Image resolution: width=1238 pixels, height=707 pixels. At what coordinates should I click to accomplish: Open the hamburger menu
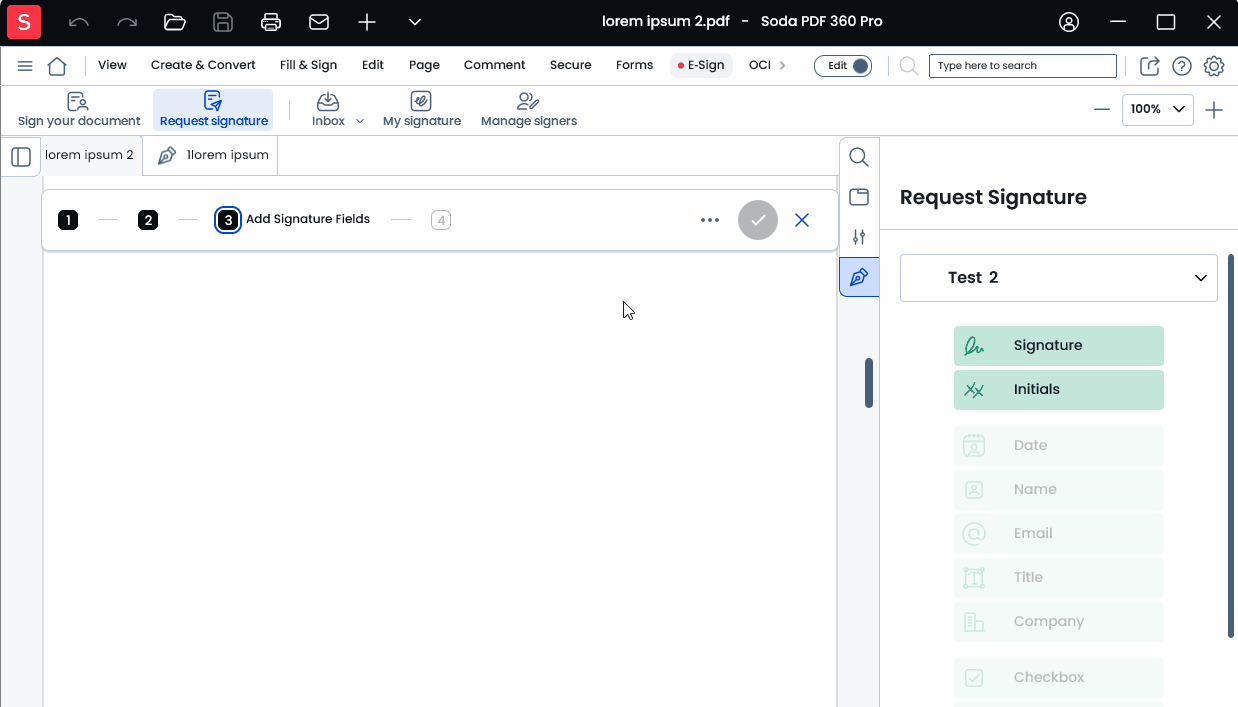tap(25, 66)
